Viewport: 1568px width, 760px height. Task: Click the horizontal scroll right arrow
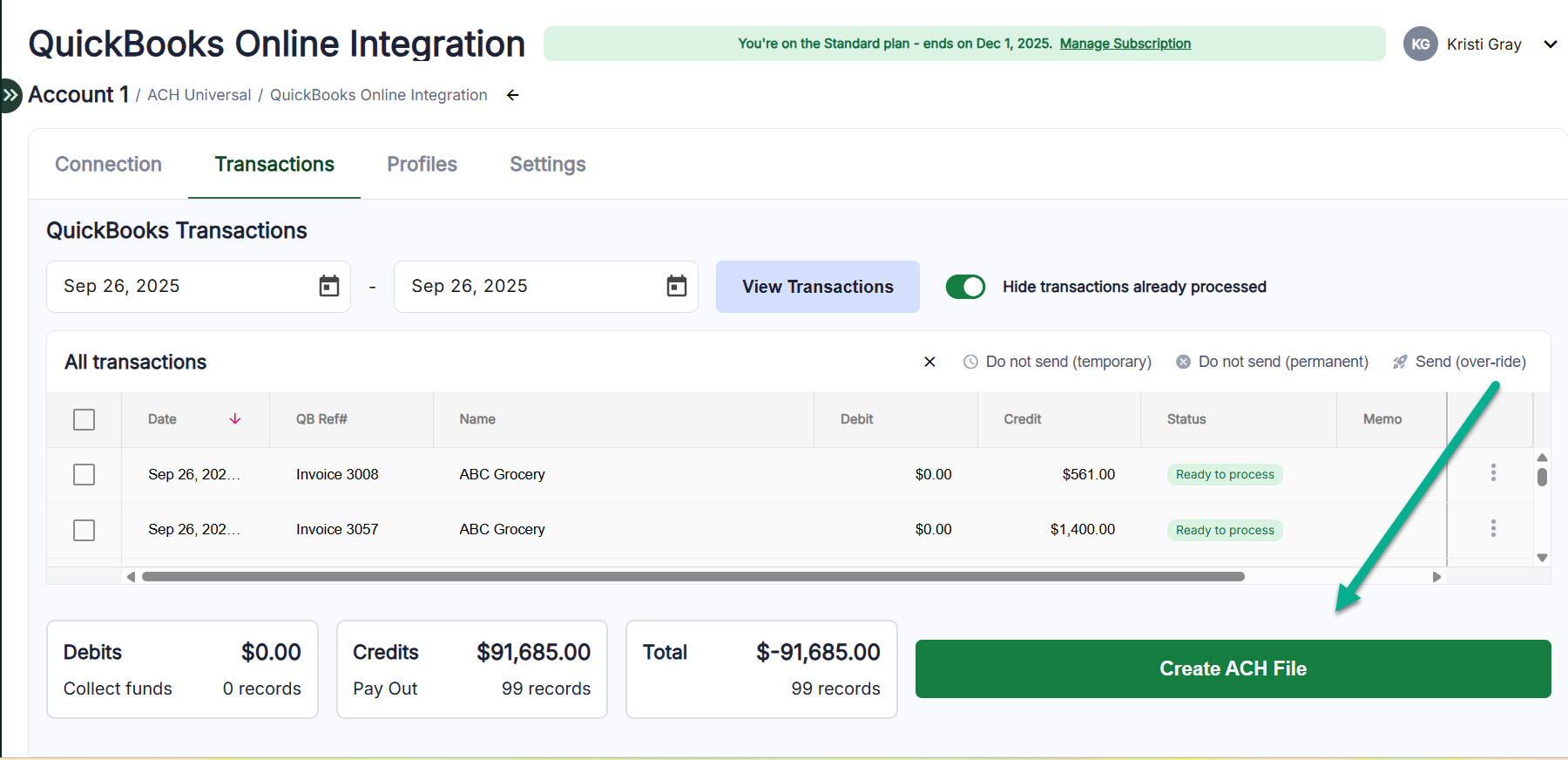tap(1436, 577)
